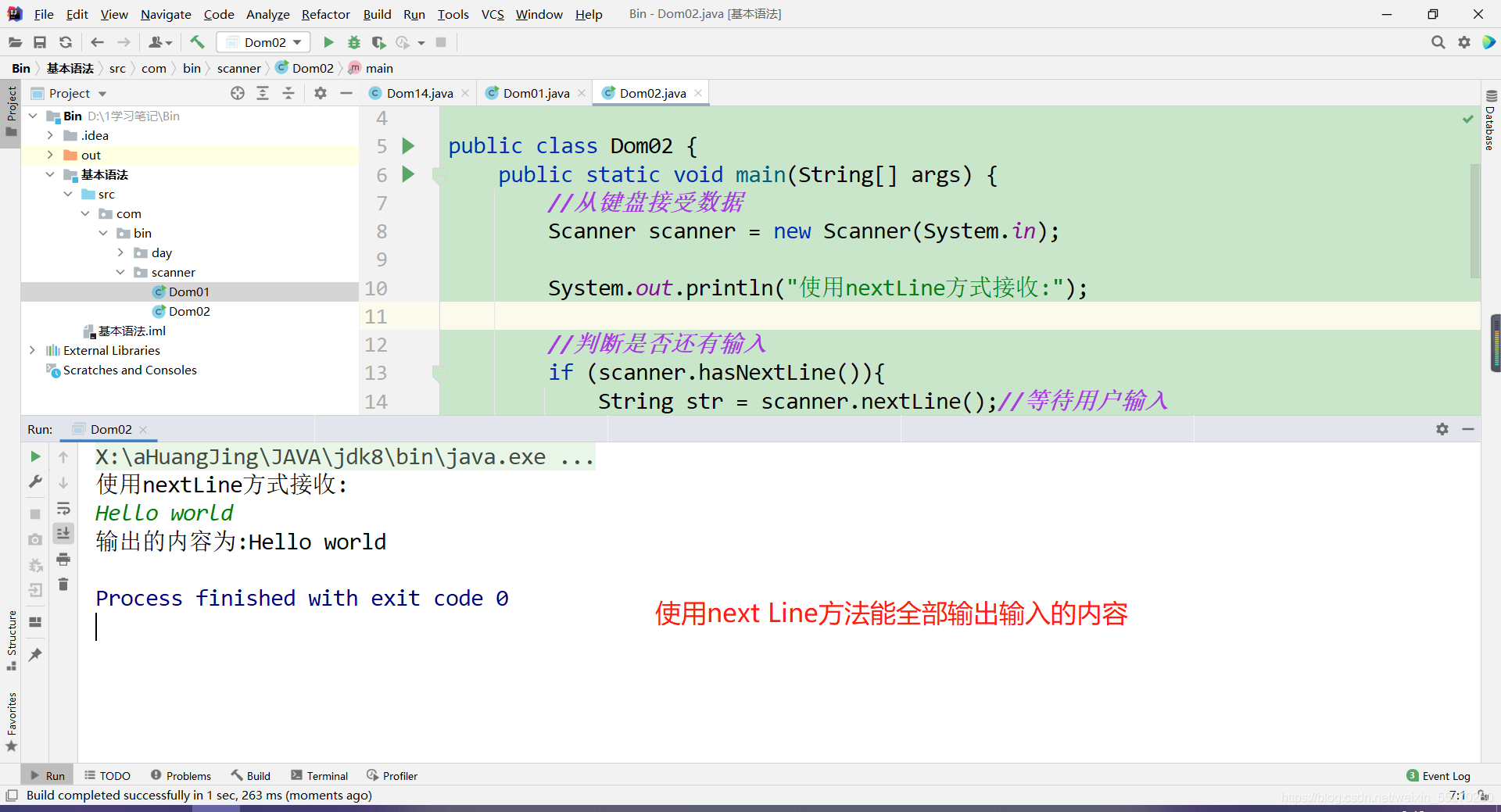Open the TODO tool window

click(x=108, y=775)
